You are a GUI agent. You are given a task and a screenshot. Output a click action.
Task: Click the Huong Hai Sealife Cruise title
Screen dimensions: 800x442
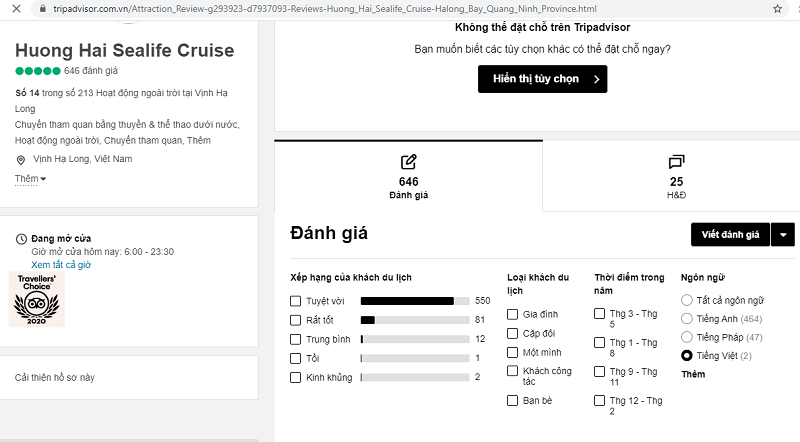coord(124,51)
